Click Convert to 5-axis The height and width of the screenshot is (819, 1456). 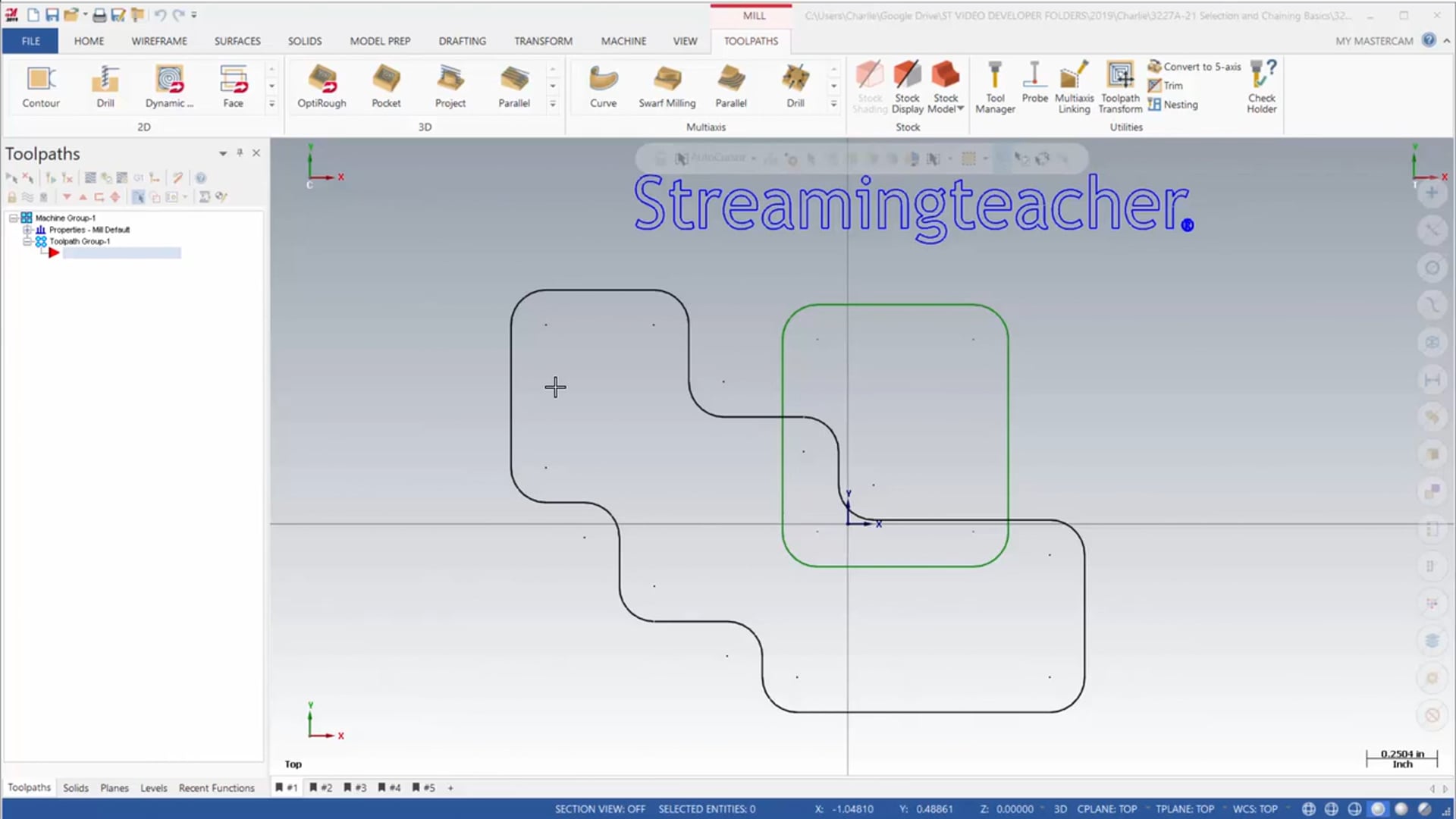[x=1194, y=67]
